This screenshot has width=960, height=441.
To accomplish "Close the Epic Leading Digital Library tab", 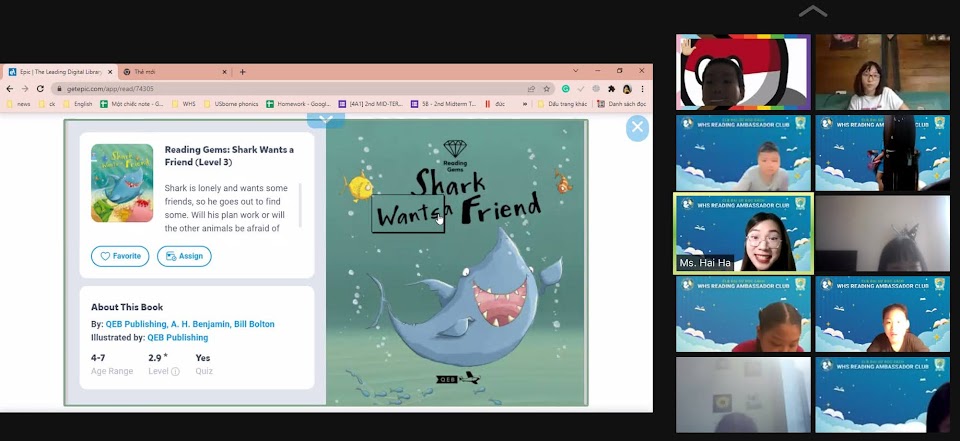I will click(110, 72).
